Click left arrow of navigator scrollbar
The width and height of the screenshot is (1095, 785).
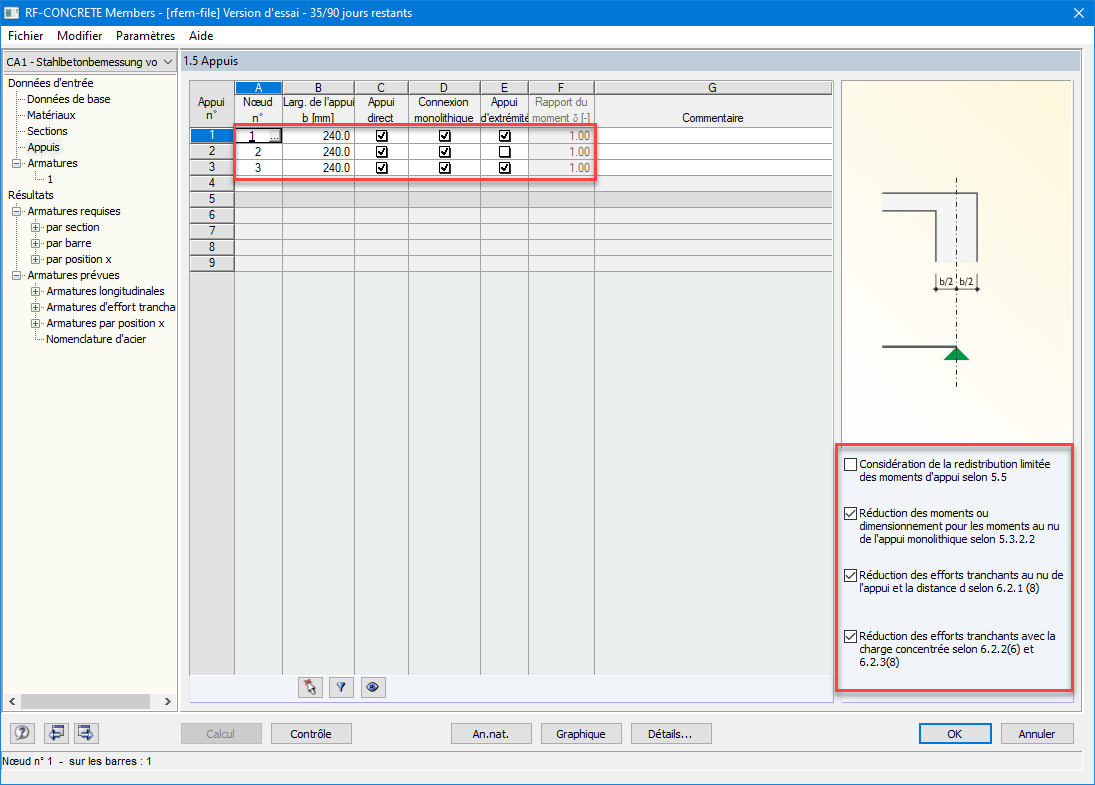(x=12, y=701)
